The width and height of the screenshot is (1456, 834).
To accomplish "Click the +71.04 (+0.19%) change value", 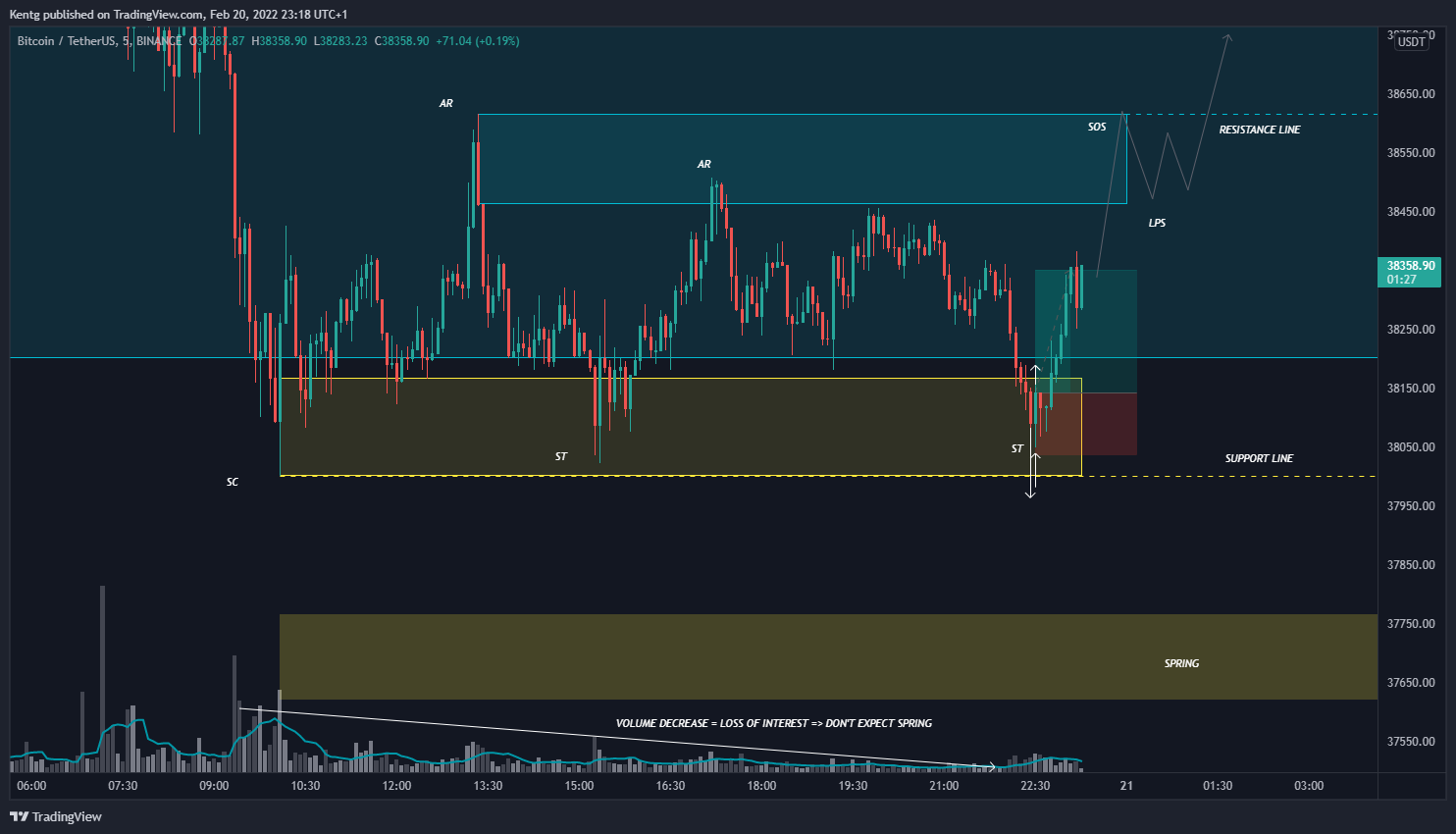I will [478, 41].
